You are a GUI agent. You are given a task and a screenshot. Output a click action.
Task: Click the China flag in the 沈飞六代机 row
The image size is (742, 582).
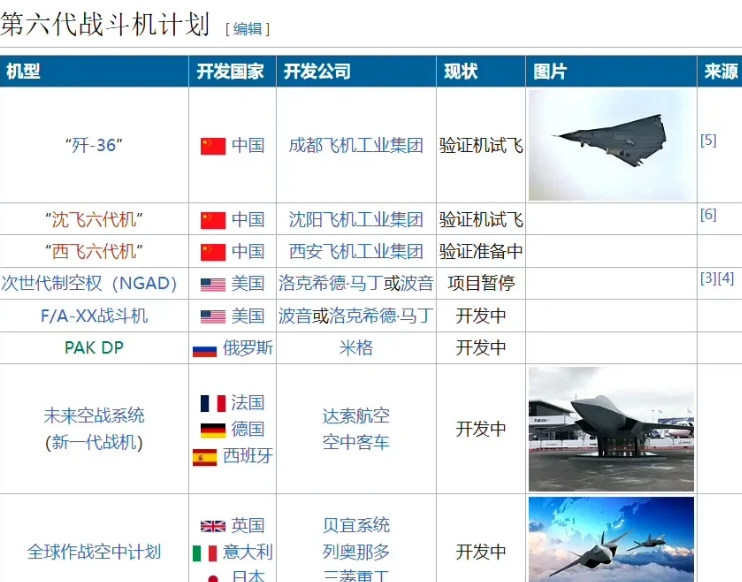tap(213, 220)
